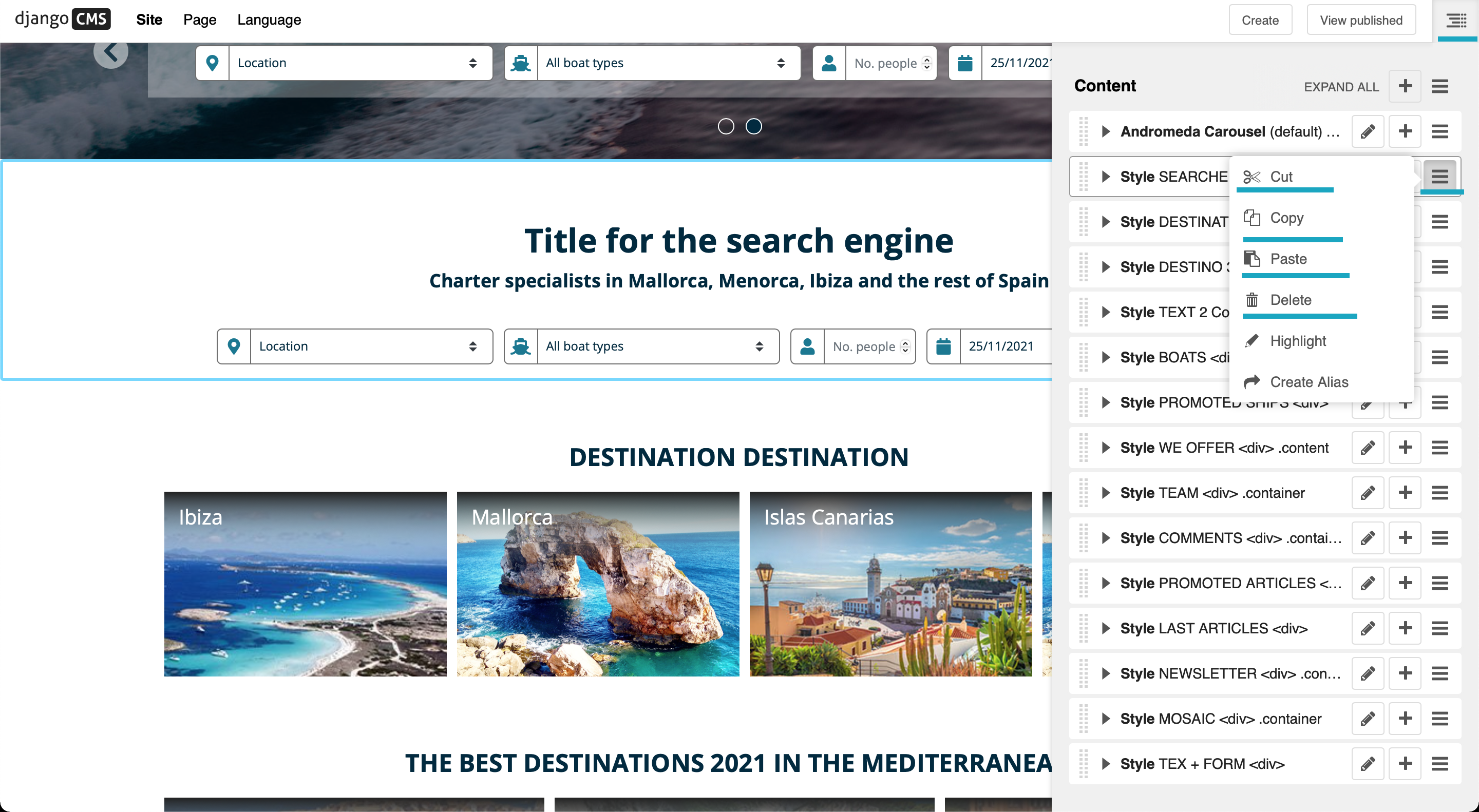Expand the Style SEARCHE tree item
The image size is (1479, 812).
[1105, 176]
